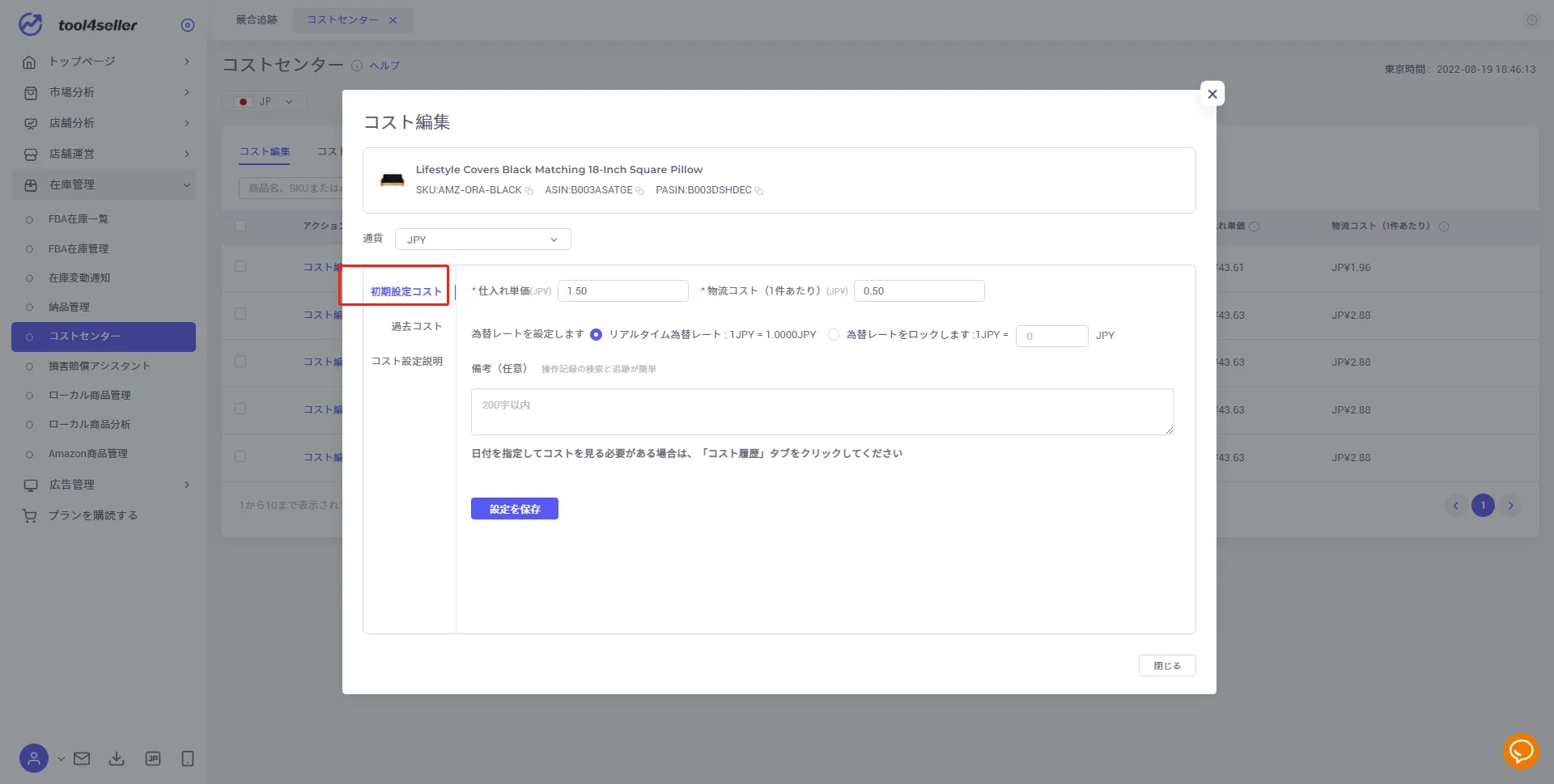
Task: Click the user avatar icon
Action: pyautogui.click(x=34, y=758)
